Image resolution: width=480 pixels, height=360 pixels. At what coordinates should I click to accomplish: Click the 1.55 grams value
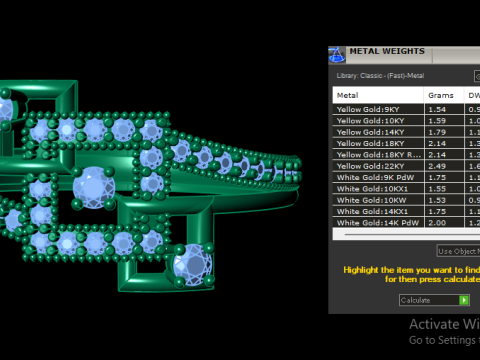pos(437,189)
